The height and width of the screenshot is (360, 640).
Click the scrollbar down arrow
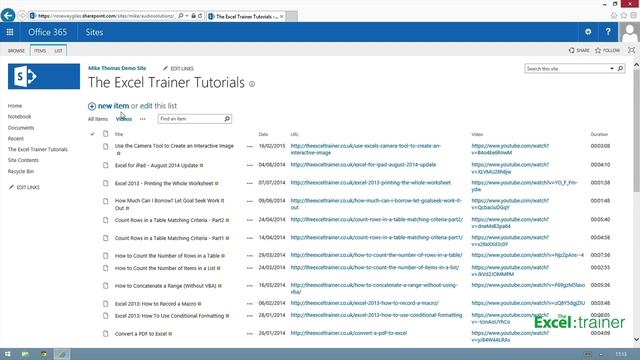pyautogui.click(x=636, y=339)
